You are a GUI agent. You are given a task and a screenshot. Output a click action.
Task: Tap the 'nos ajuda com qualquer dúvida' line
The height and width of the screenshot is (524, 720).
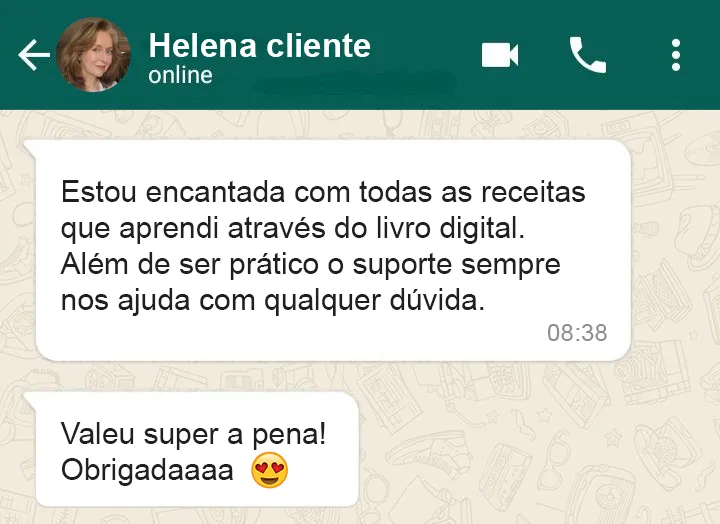[x=273, y=301]
